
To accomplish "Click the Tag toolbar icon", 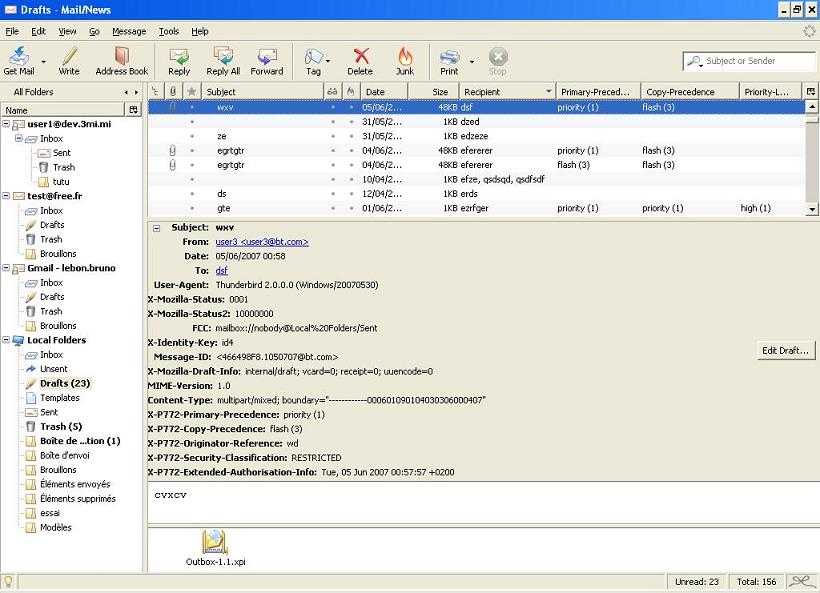I will coord(313,60).
